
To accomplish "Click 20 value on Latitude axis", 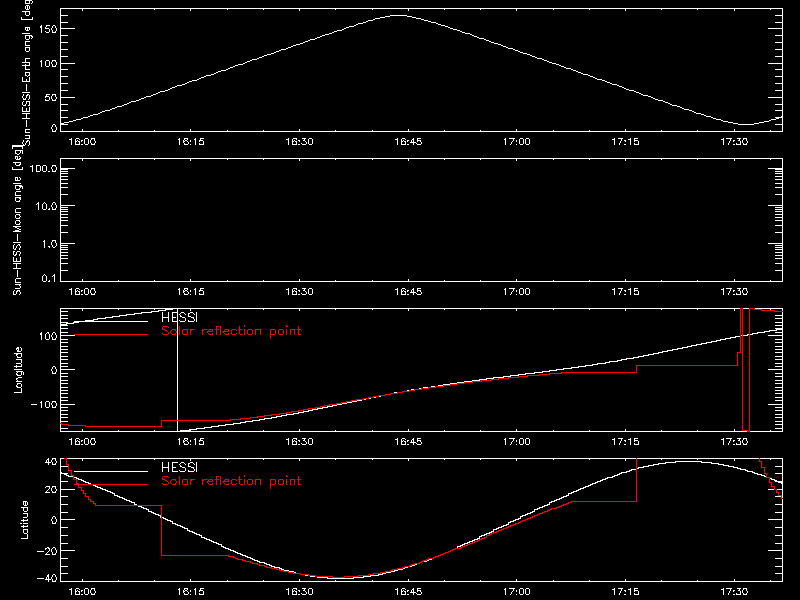I will pyautogui.click(x=51, y=490).
